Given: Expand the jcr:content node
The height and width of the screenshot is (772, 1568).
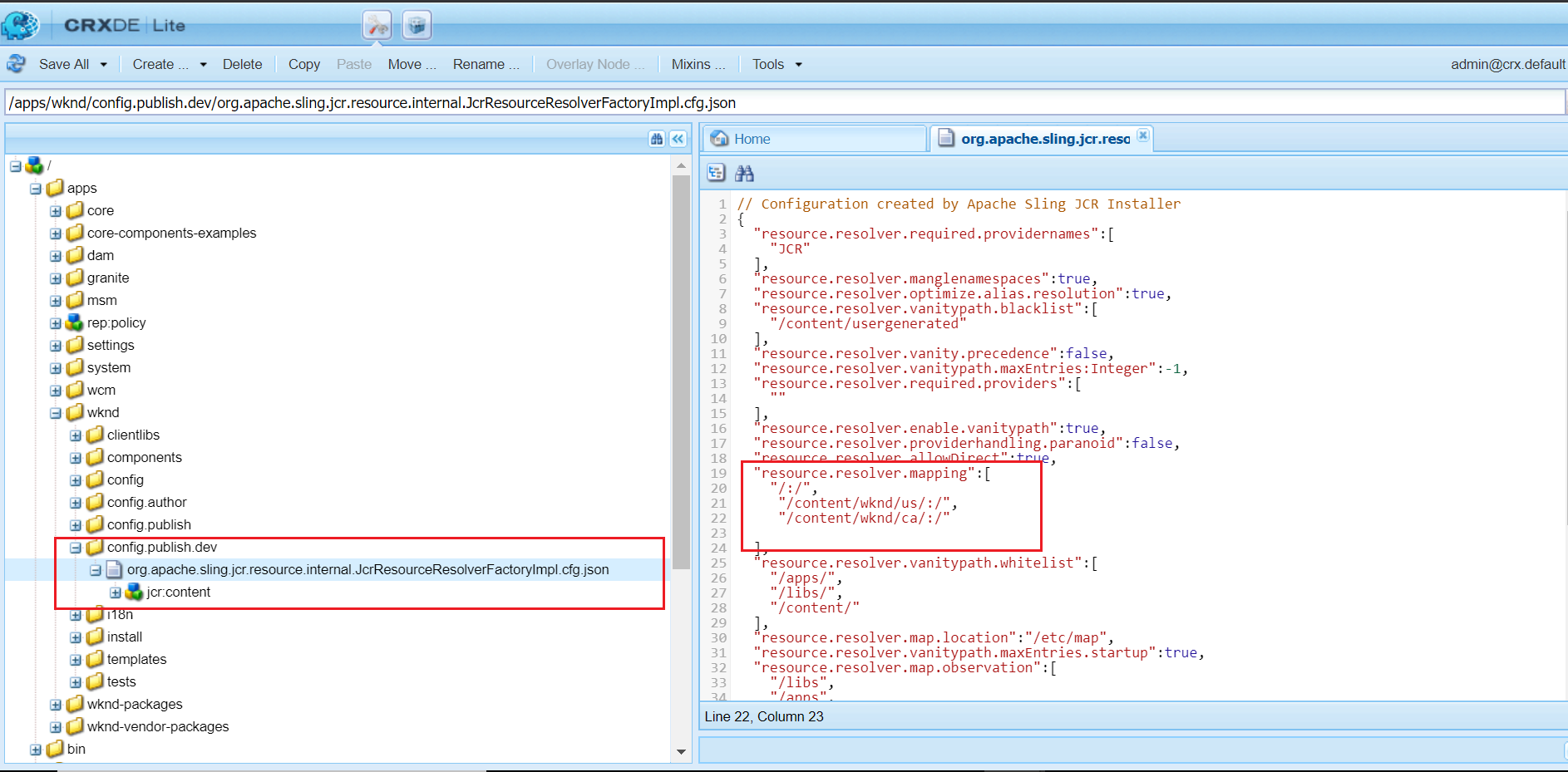Looking at the screenshot, I should click(x=116, y=593).
